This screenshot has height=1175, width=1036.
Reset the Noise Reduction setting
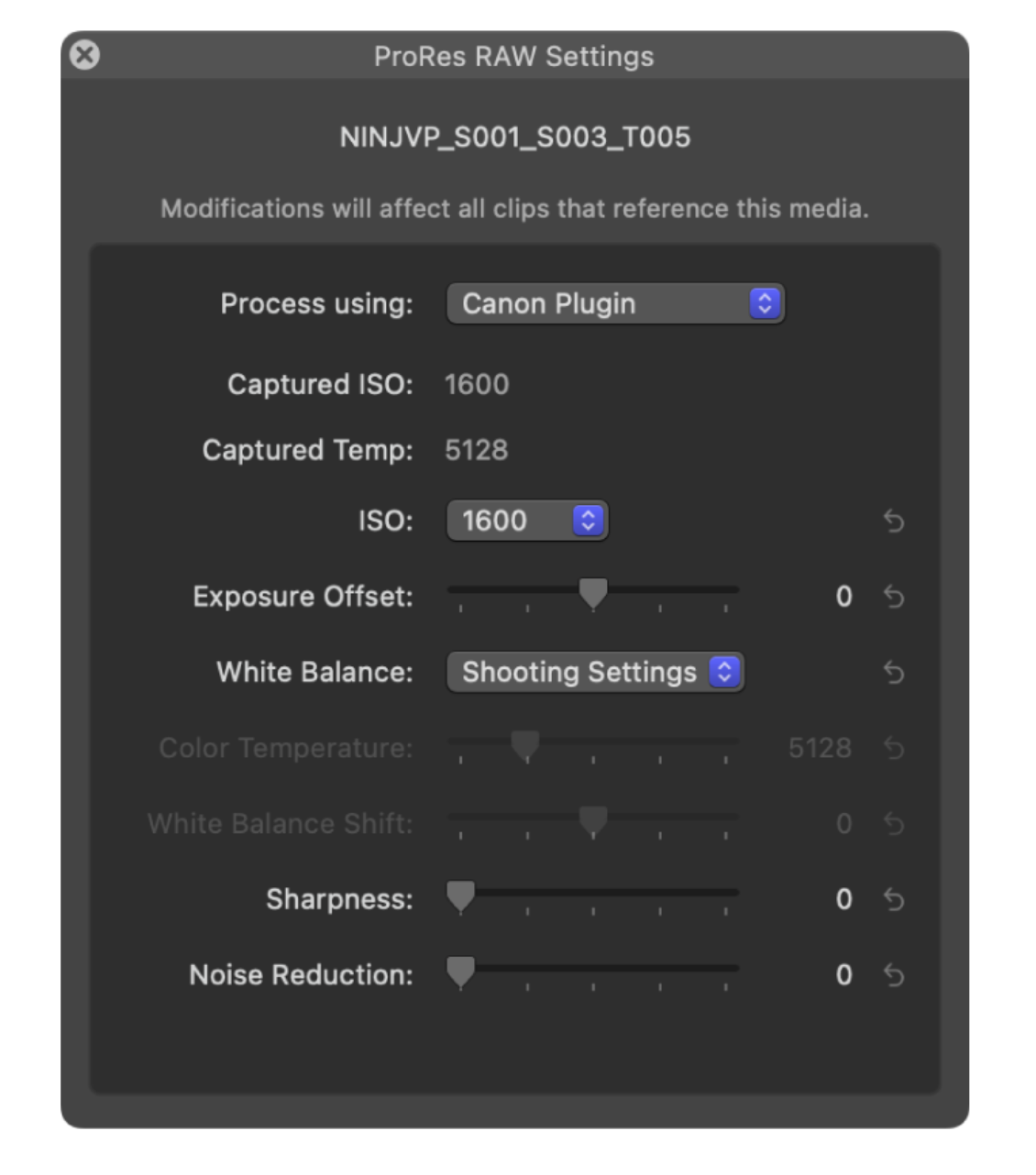click(x=896, y=974)
